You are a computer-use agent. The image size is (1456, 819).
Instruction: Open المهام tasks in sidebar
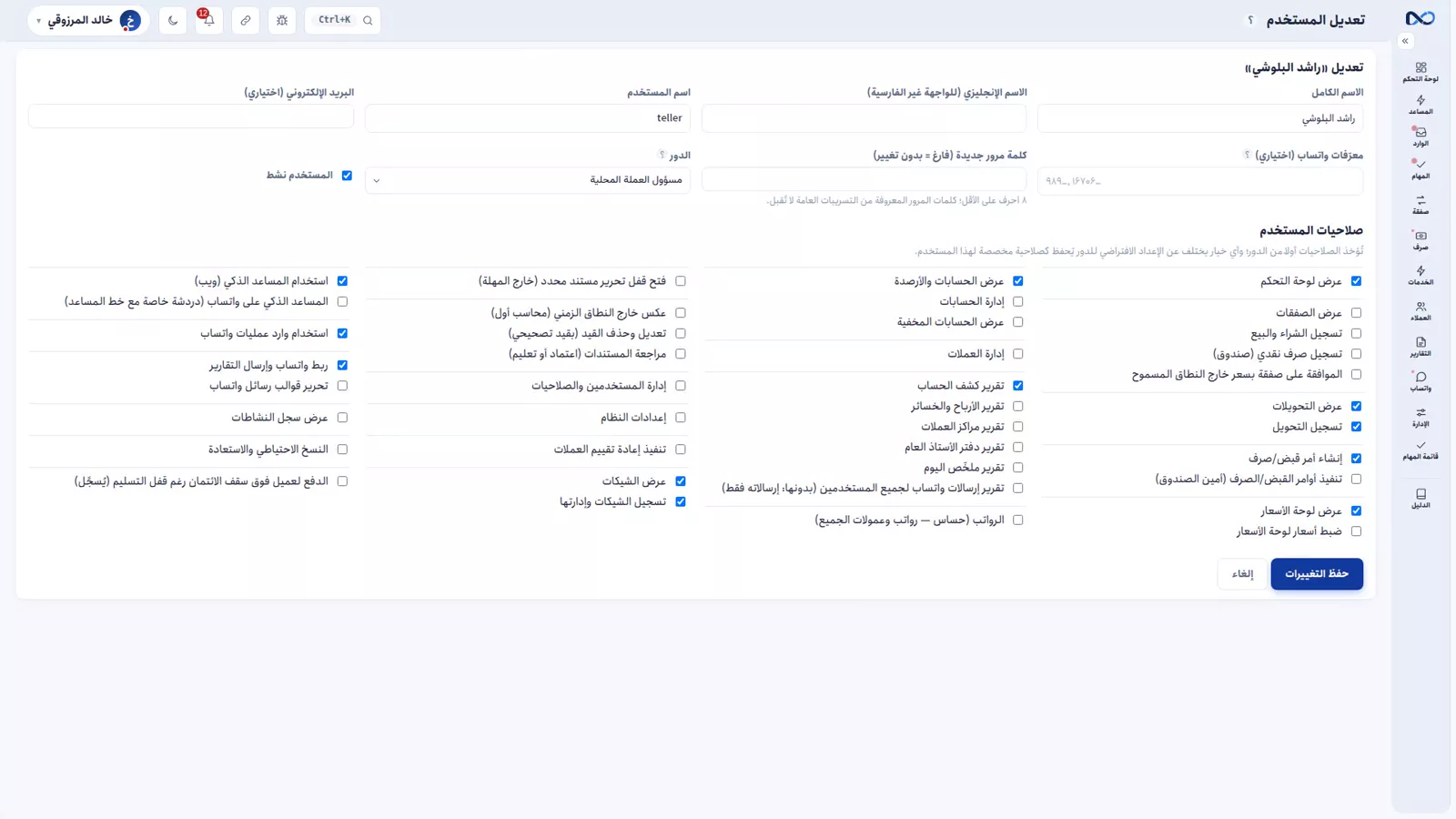1421,169
